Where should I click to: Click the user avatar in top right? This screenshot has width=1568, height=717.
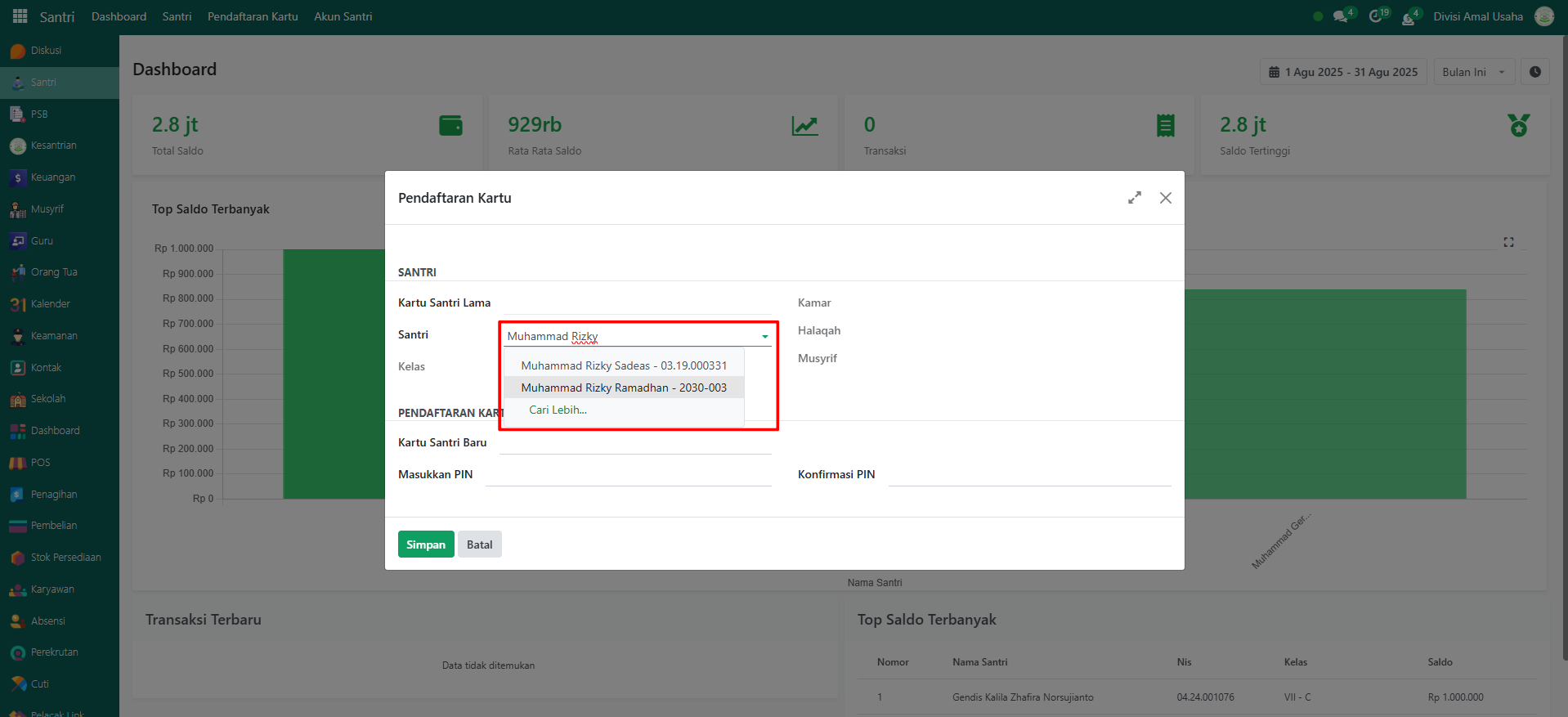pyautogui.click(x=1543, y=16)
